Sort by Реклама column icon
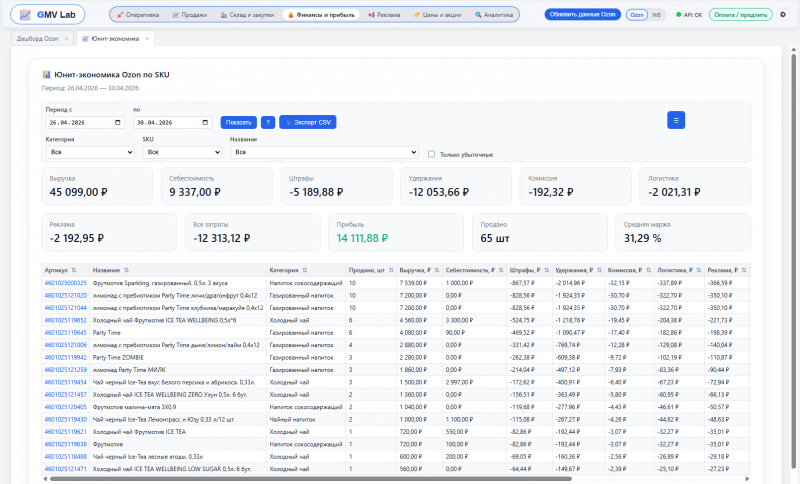Screen dimensions: 800x484 744,270
